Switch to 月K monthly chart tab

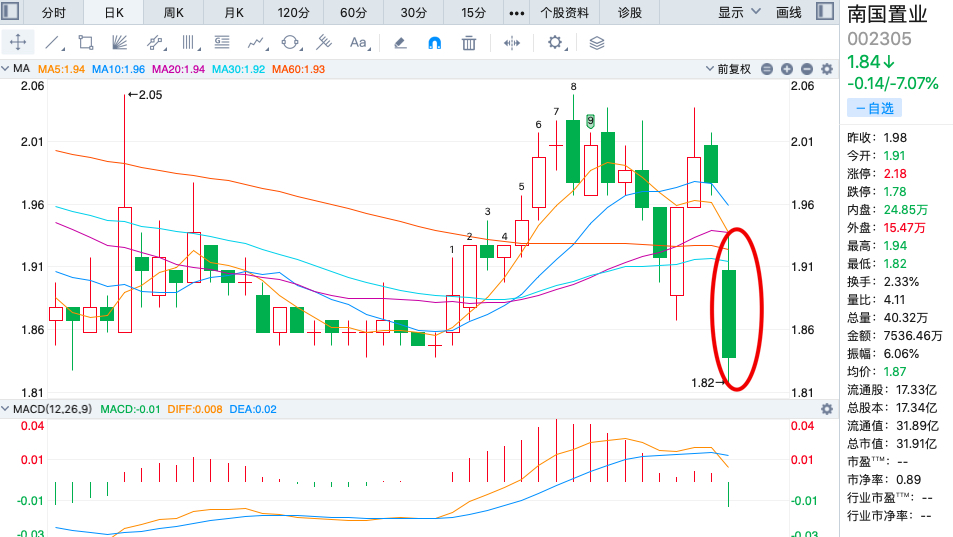tap(234, 13)
